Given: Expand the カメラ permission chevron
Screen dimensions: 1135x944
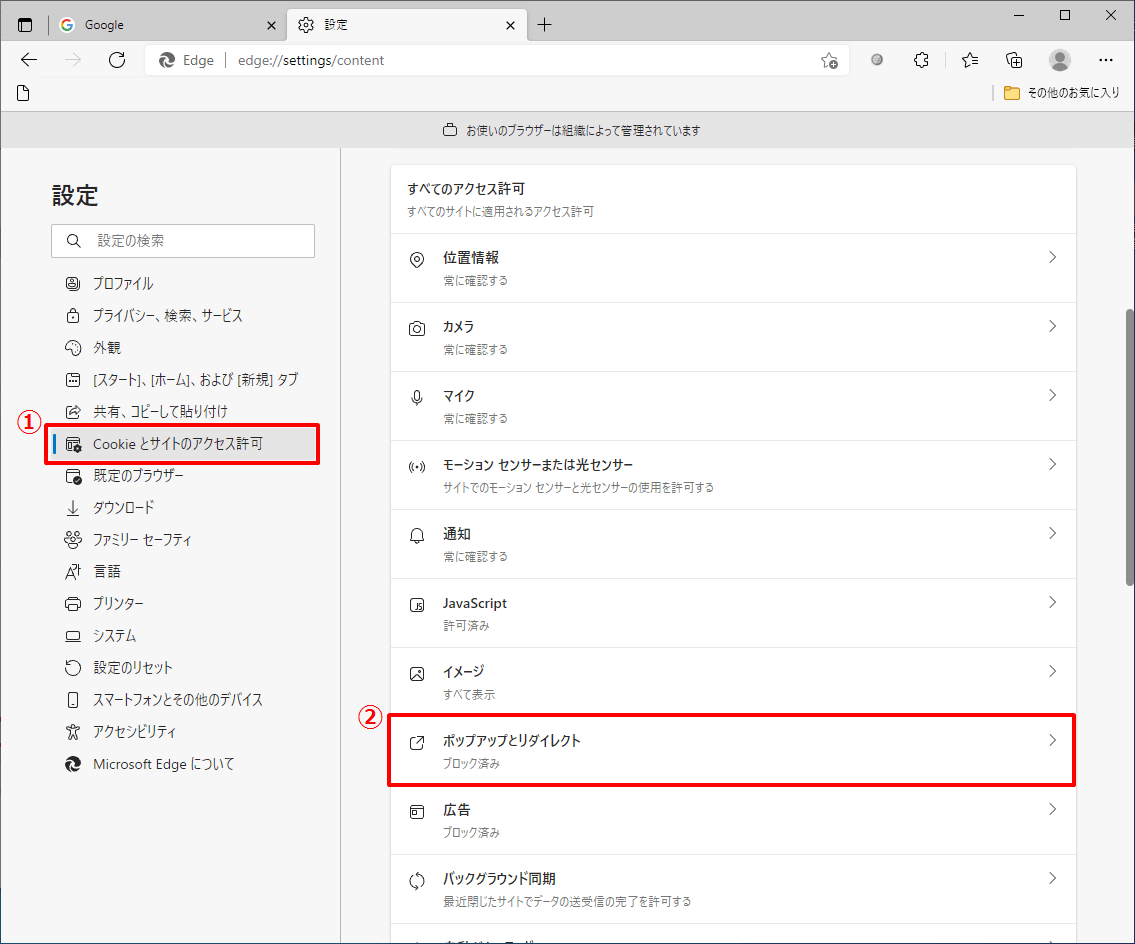Looking at the screenshot, I should point(1052,327).
